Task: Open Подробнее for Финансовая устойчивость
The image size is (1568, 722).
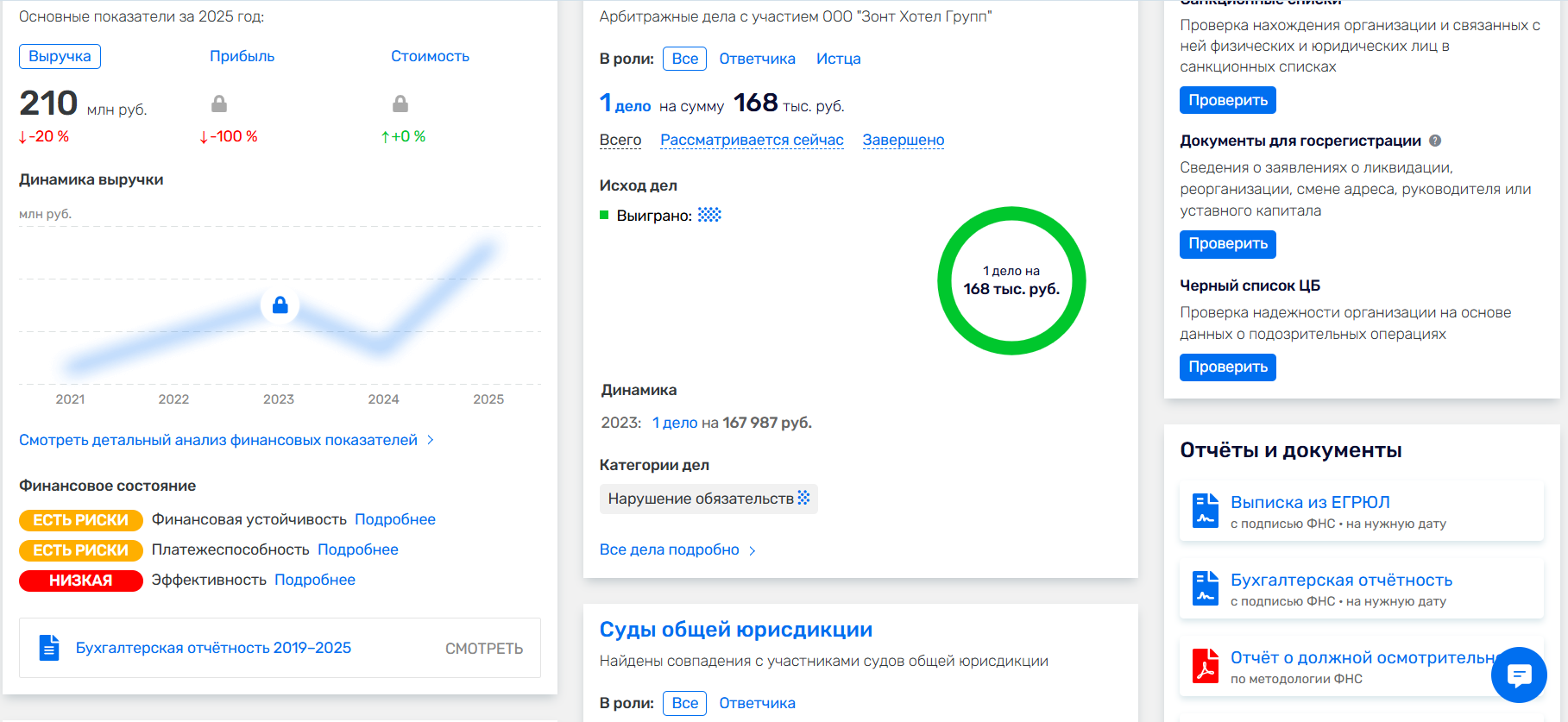Action: point(395,519)
